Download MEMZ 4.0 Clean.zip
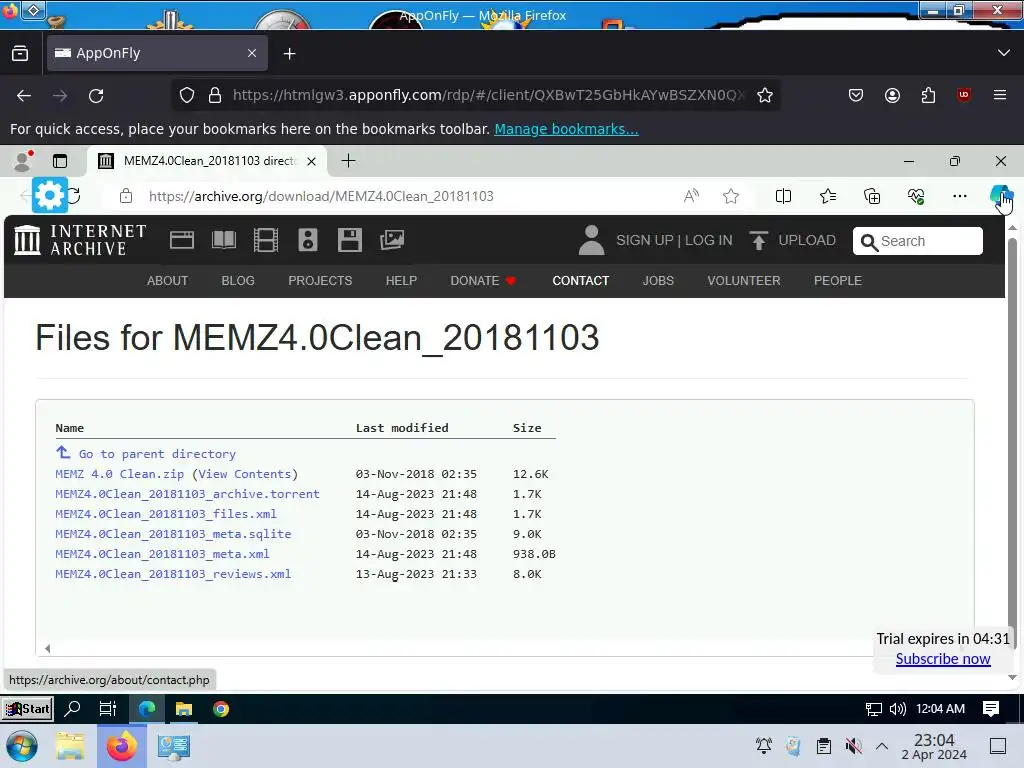The height and width of the screenshot is (768, 1024). click(120, 474)
